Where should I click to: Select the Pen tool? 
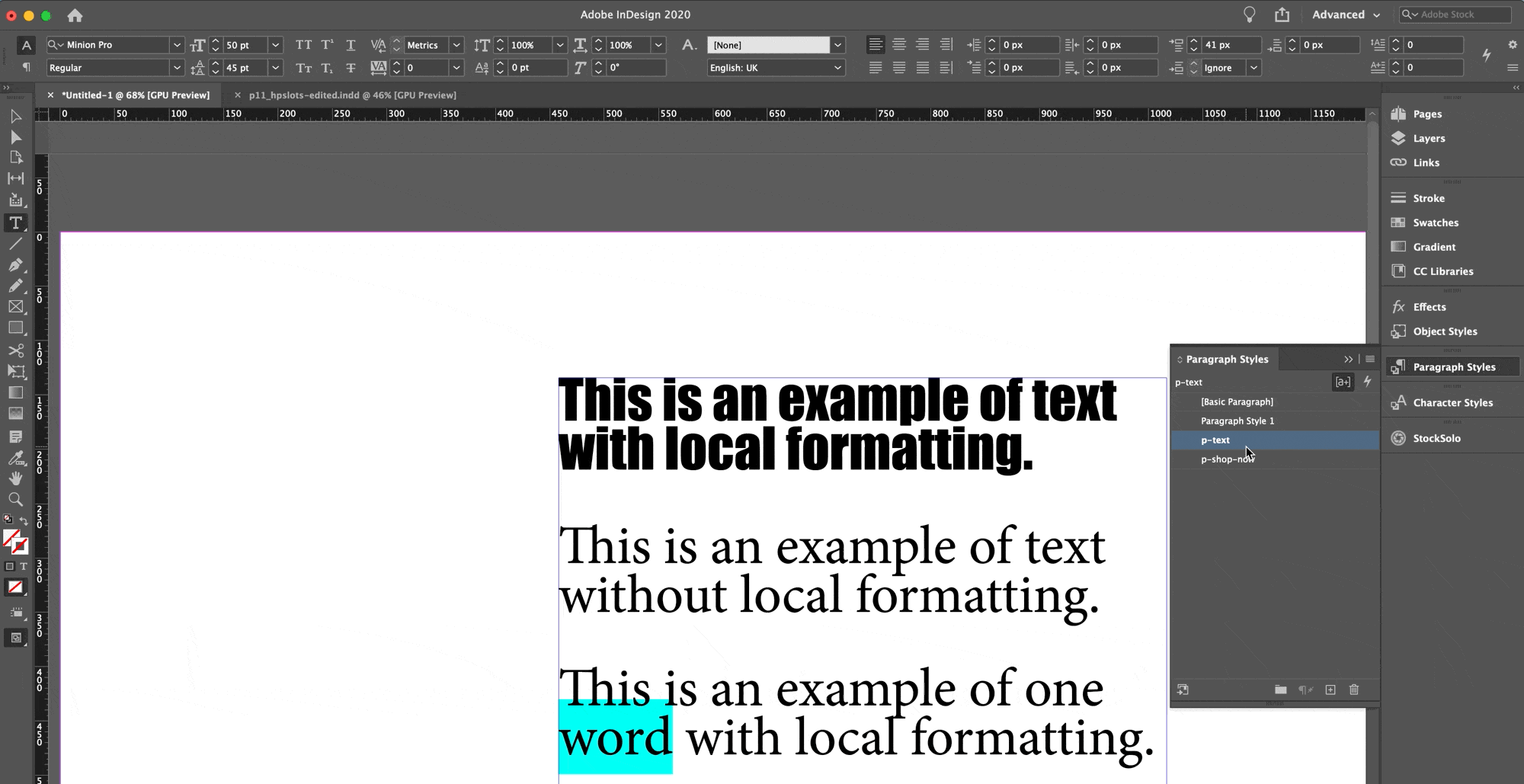[15, 265]
